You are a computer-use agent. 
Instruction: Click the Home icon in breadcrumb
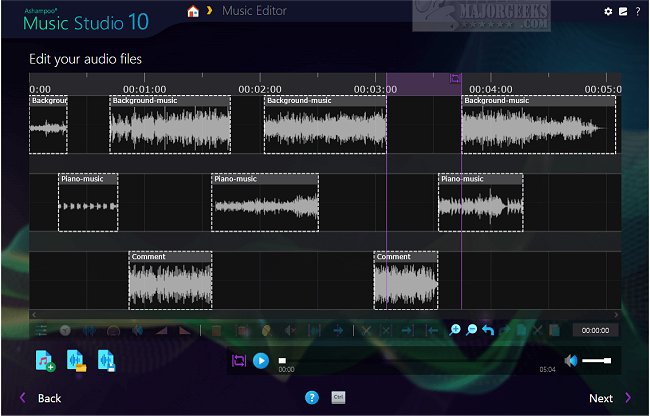click(x=192, y=11)
